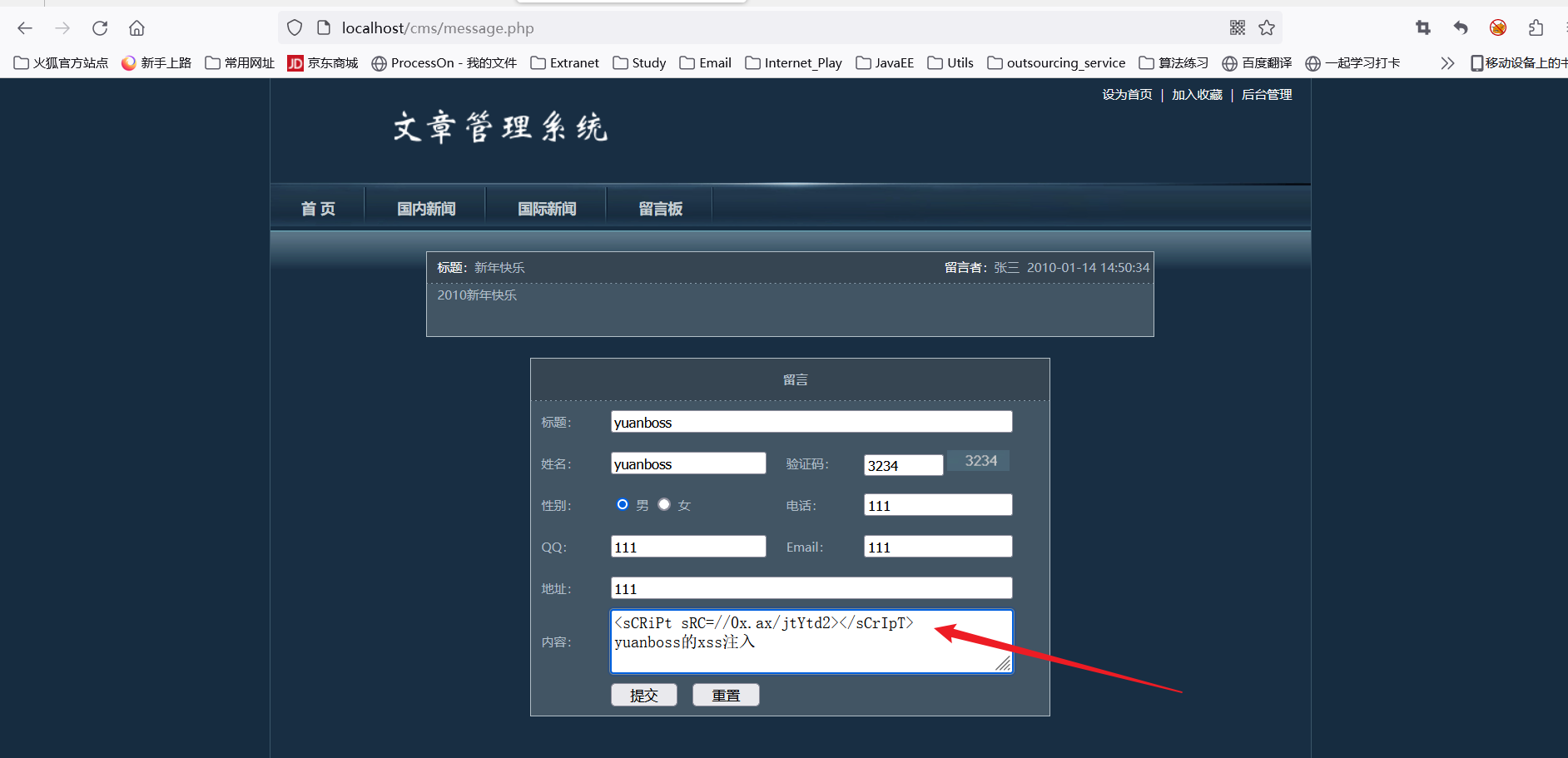Open the outsourcing_service bookmark folder

tap(1056, 63)
